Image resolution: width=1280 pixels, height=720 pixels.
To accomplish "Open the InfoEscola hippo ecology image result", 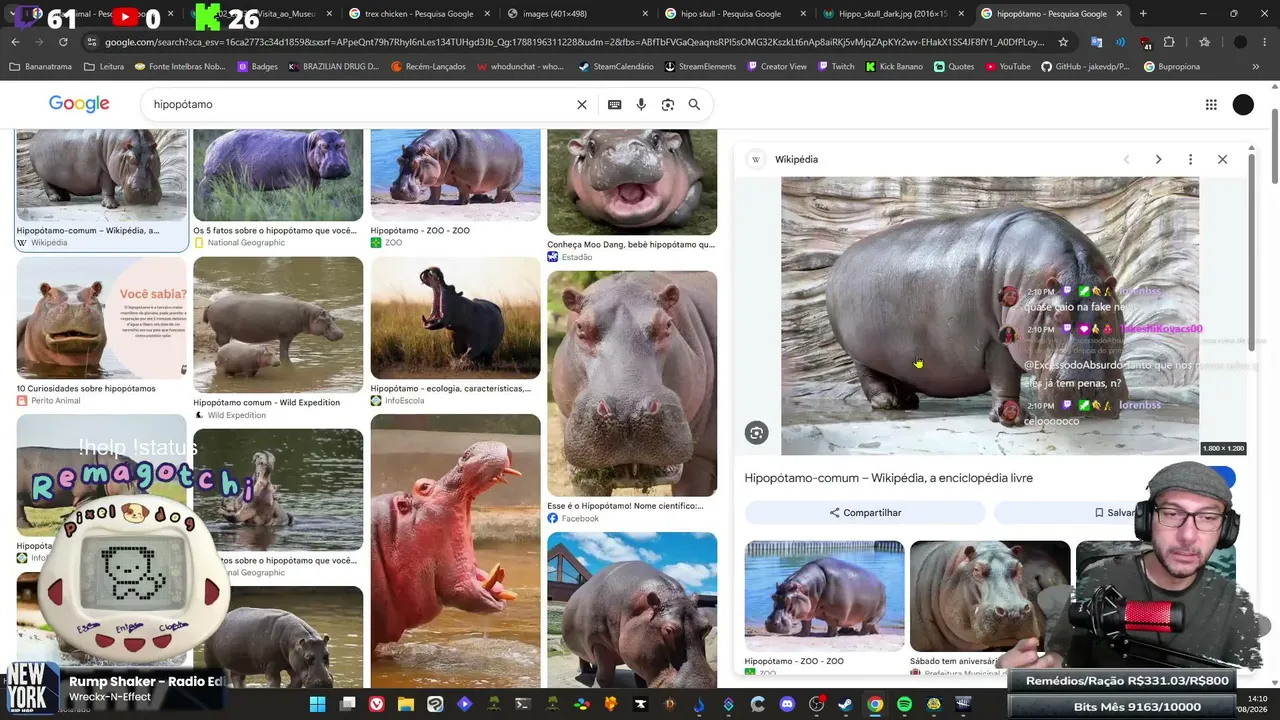I will point(455,318).
